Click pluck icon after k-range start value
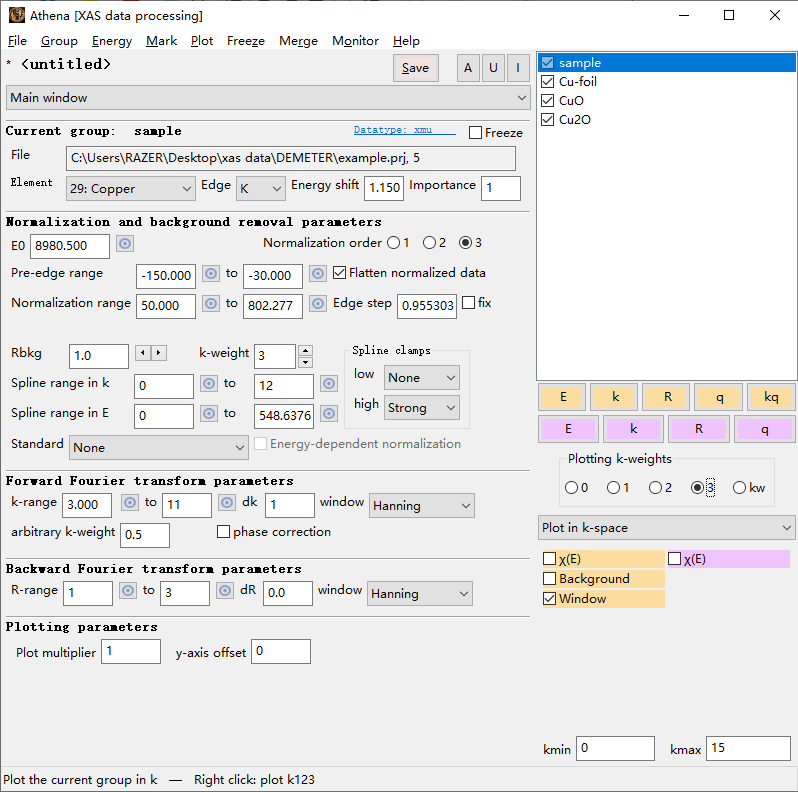798x792 pixels. [x=128, y=504]
